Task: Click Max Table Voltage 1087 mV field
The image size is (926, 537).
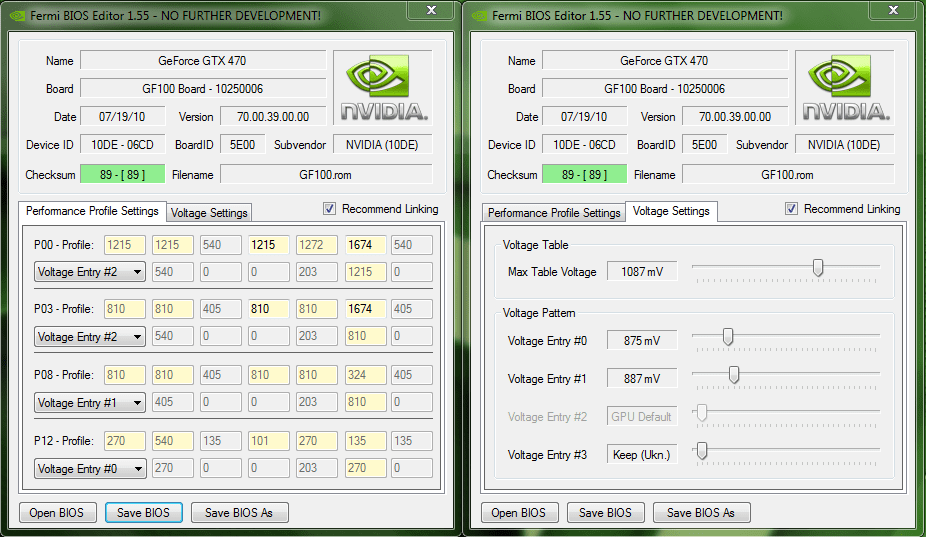Action: 642,272
